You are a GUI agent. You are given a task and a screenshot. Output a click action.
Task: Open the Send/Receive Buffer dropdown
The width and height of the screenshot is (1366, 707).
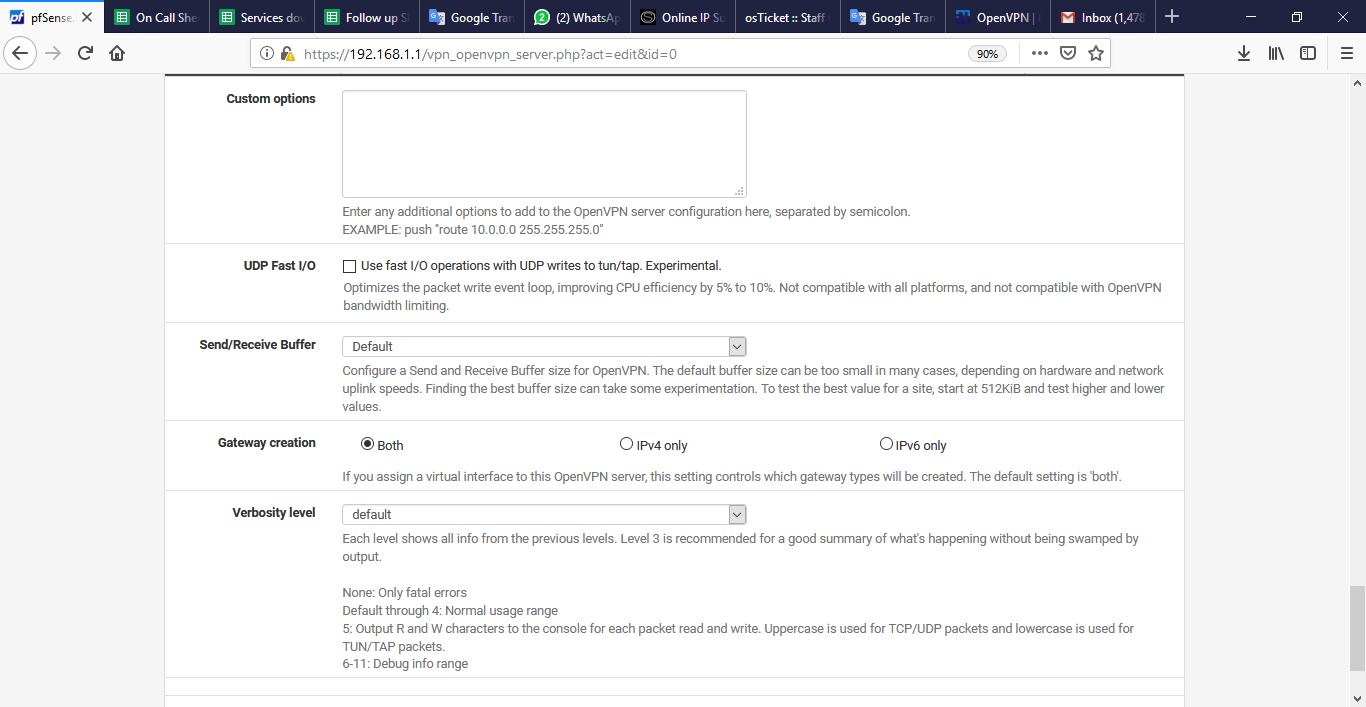click(544, 346)
